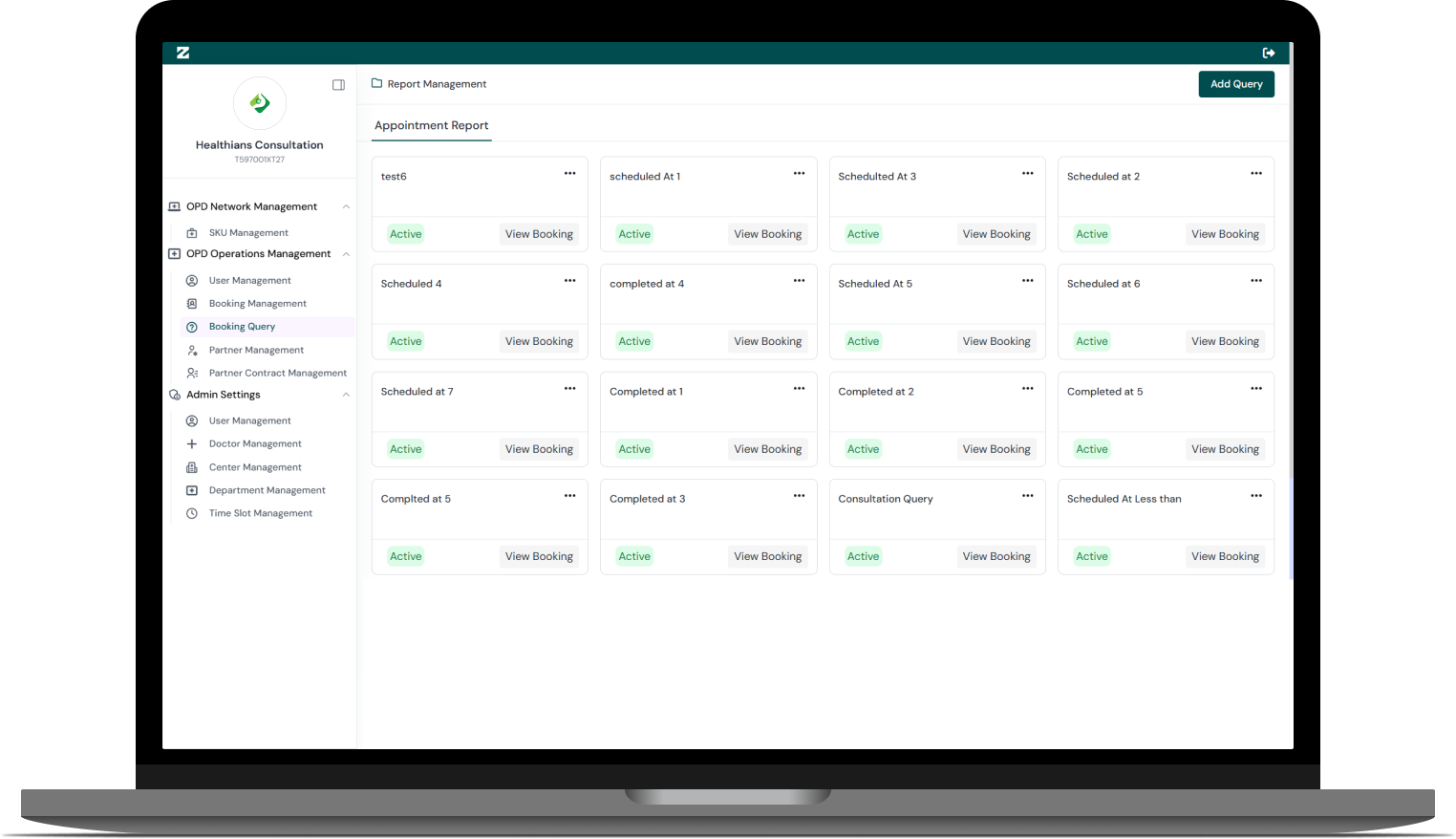Open Time Slot Management clock icon
Image resolution: width=1456 pixels, height=839 pixels.
point(192,514)
